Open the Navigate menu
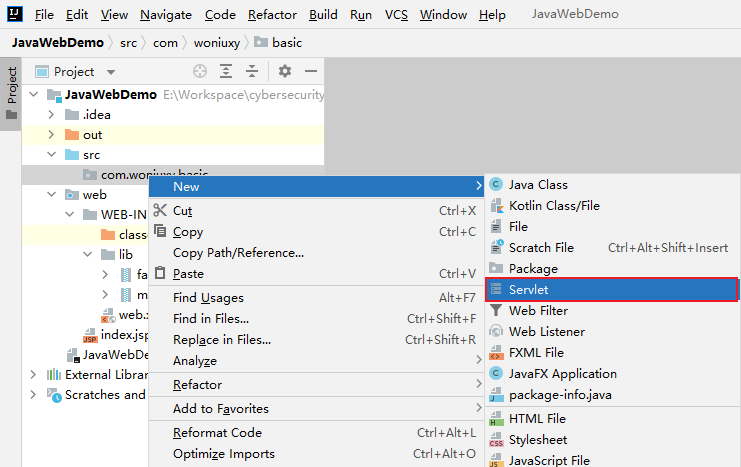This screenshot has height=467, width=741. 166,15
